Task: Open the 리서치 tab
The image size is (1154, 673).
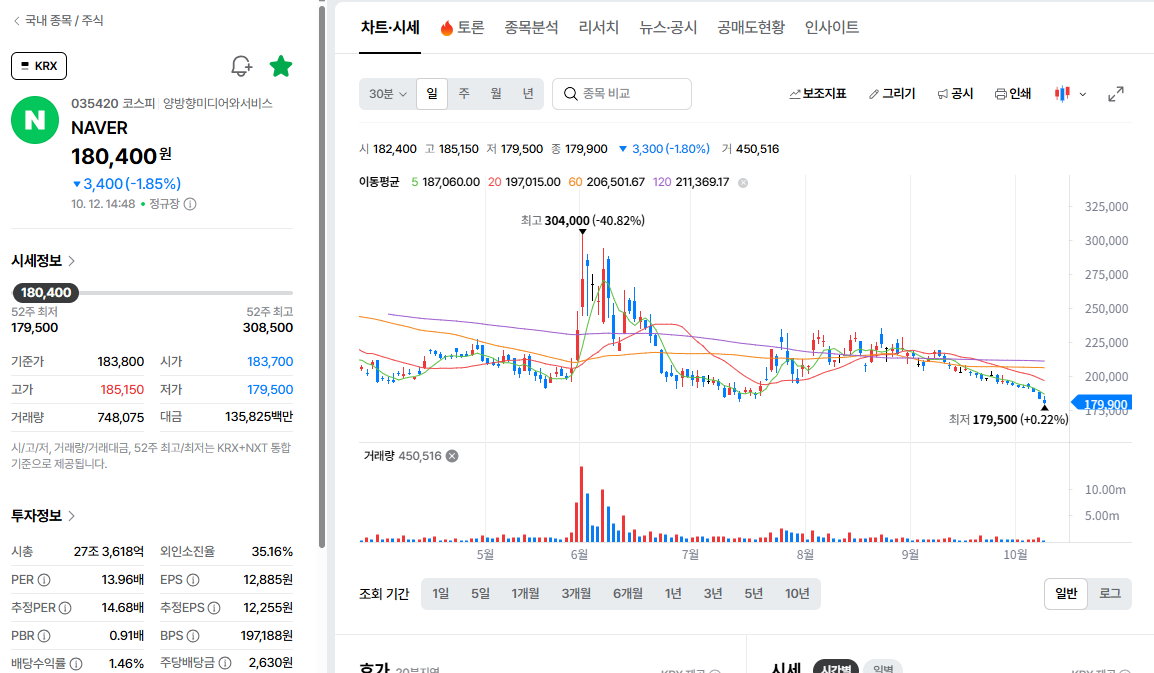Action: (x=598, y=28)
